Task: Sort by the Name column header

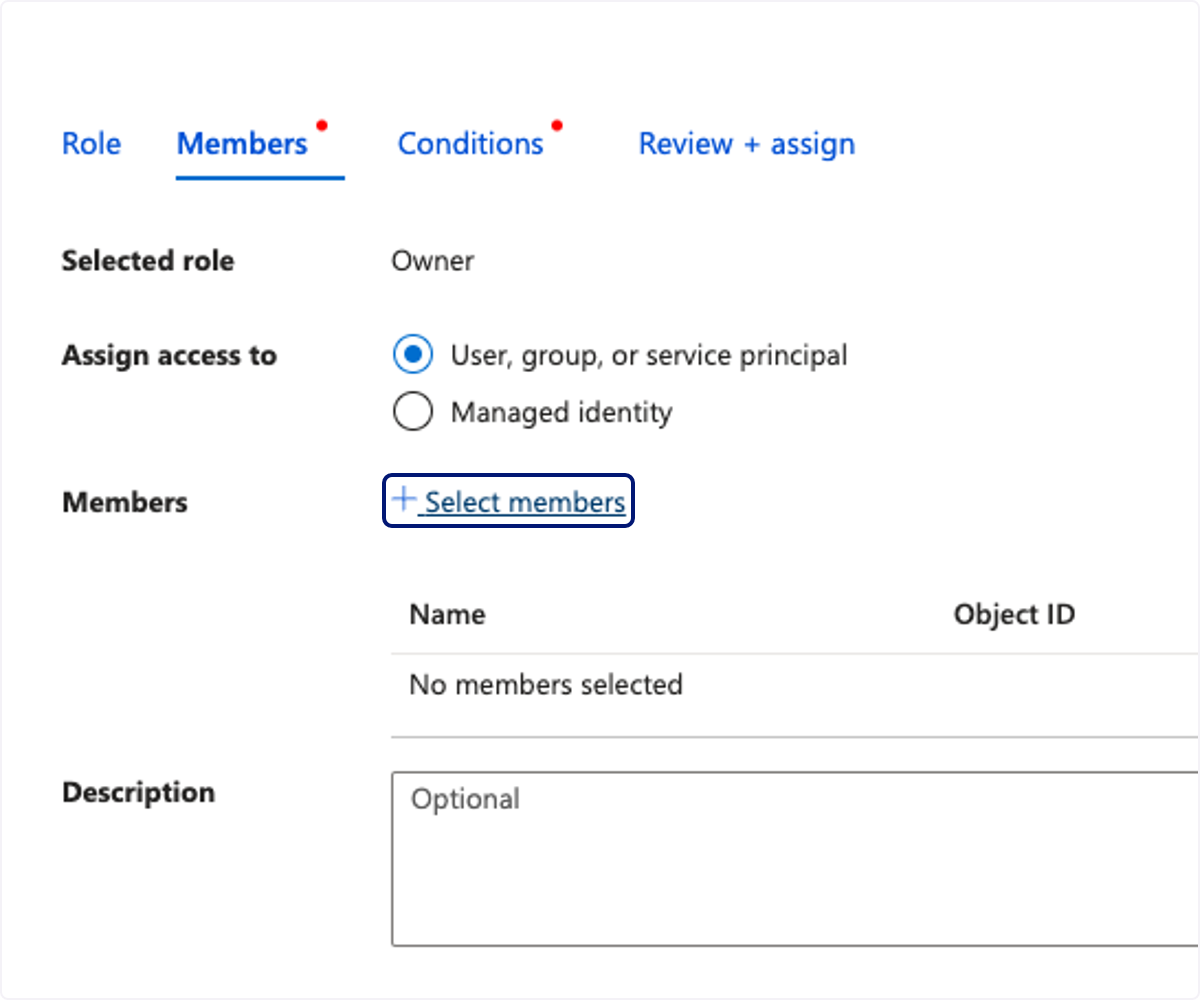Action: 447,614
